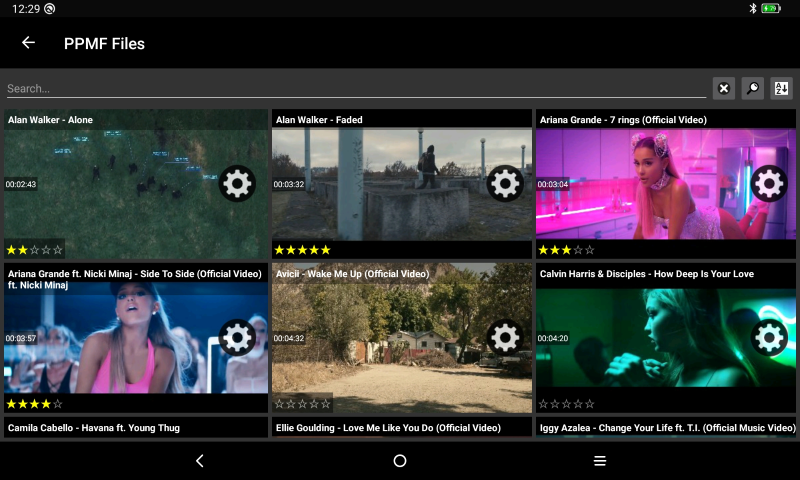The height and width of the screenshot is (480, 800).
Task: Clear the search with the X icon
Action: pos(723,88)
